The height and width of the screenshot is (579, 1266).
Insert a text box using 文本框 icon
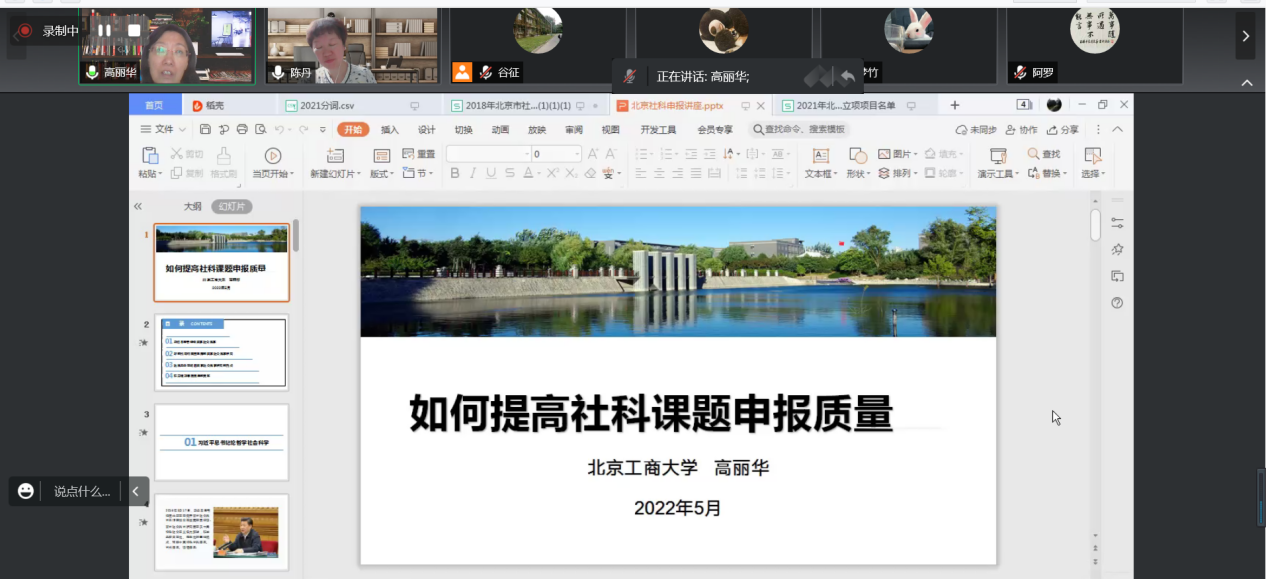click(x=820, y=155)
